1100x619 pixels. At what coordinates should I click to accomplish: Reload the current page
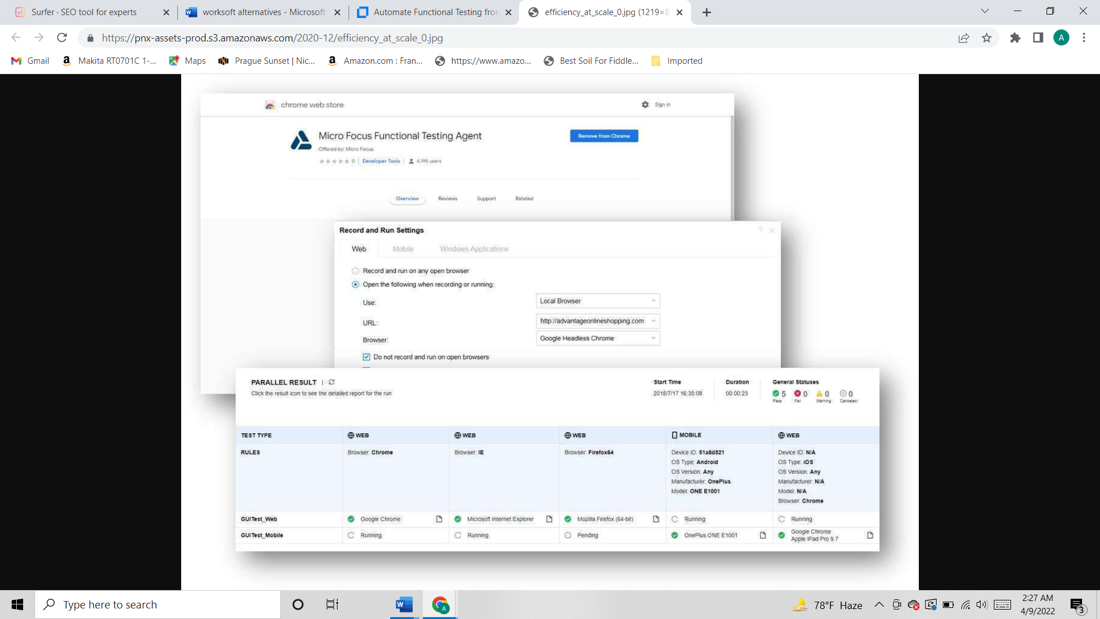coord(62,38)
